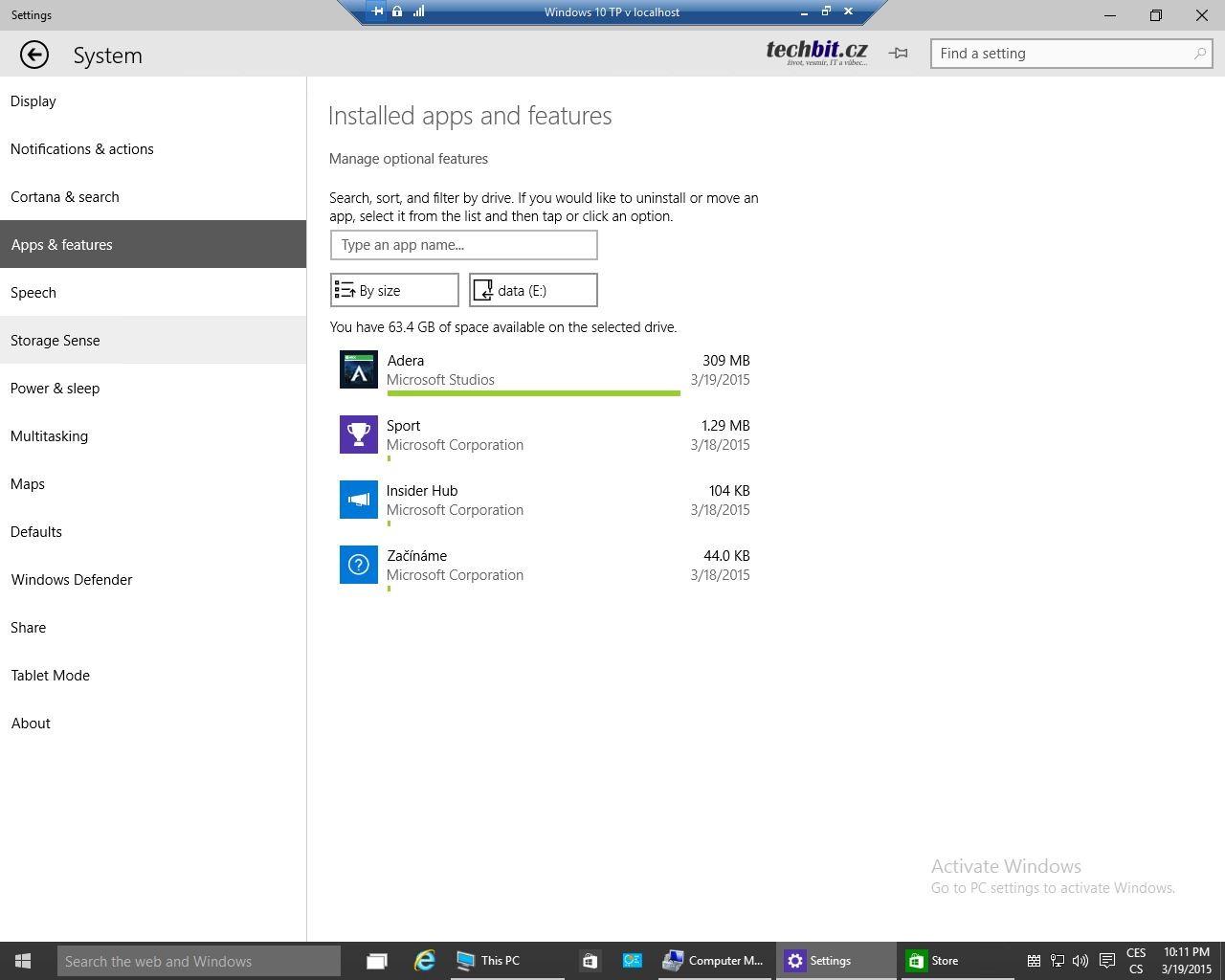Click the Manage optional features link

(409, 159)
